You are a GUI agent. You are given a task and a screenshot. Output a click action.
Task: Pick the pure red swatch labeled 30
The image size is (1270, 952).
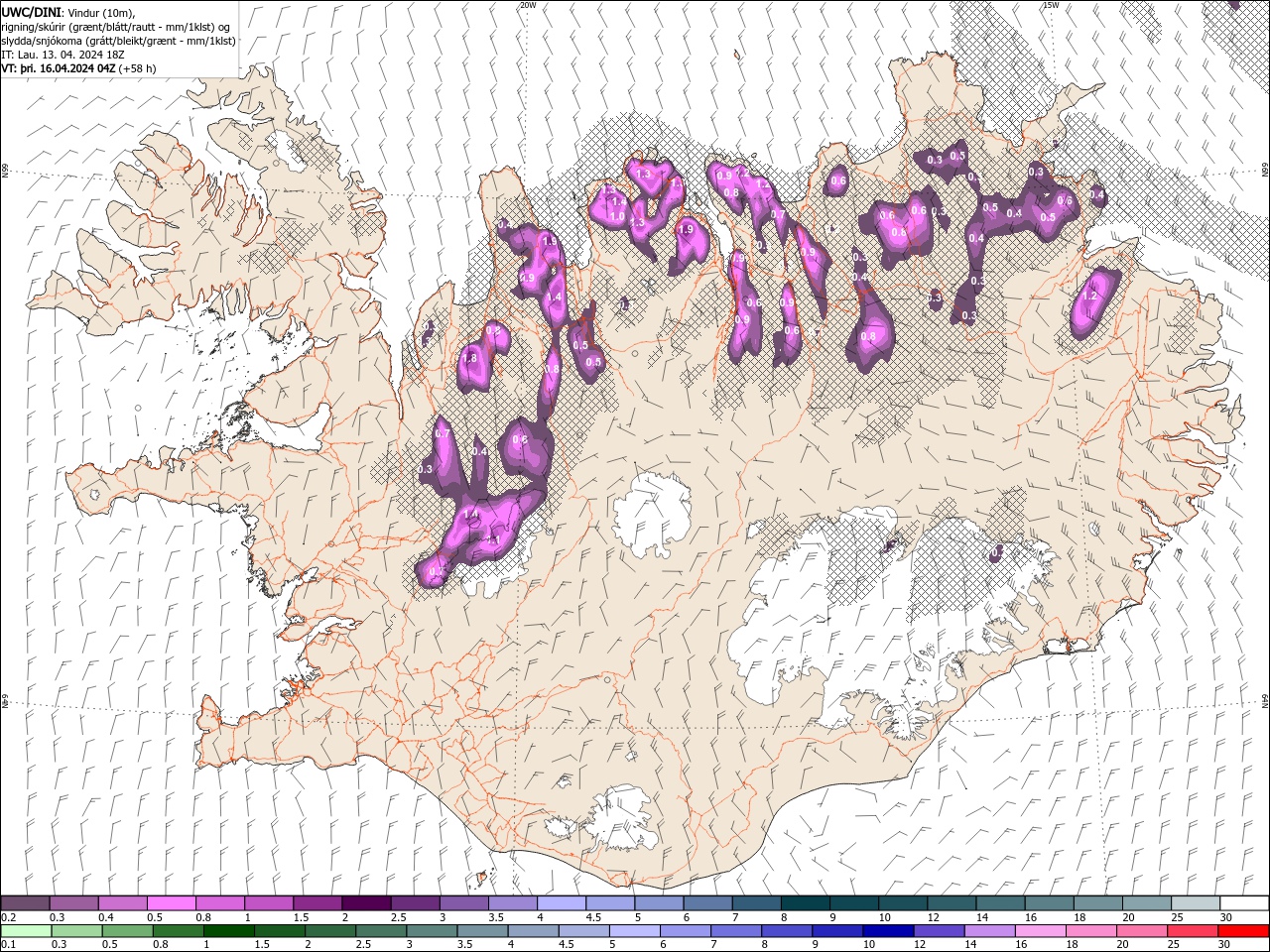[1243, 931]
